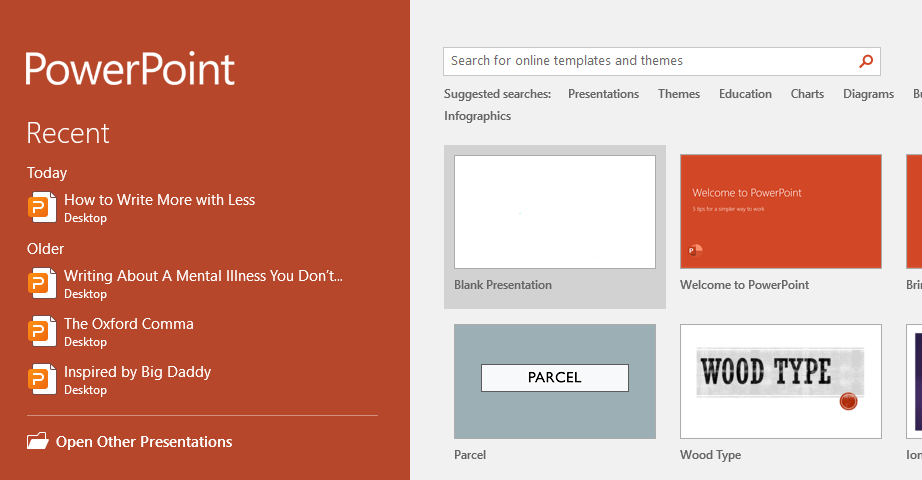
Task: Click PowerPoint file icon beside Writing About A Mental Illness
Action: click(42, 283)
